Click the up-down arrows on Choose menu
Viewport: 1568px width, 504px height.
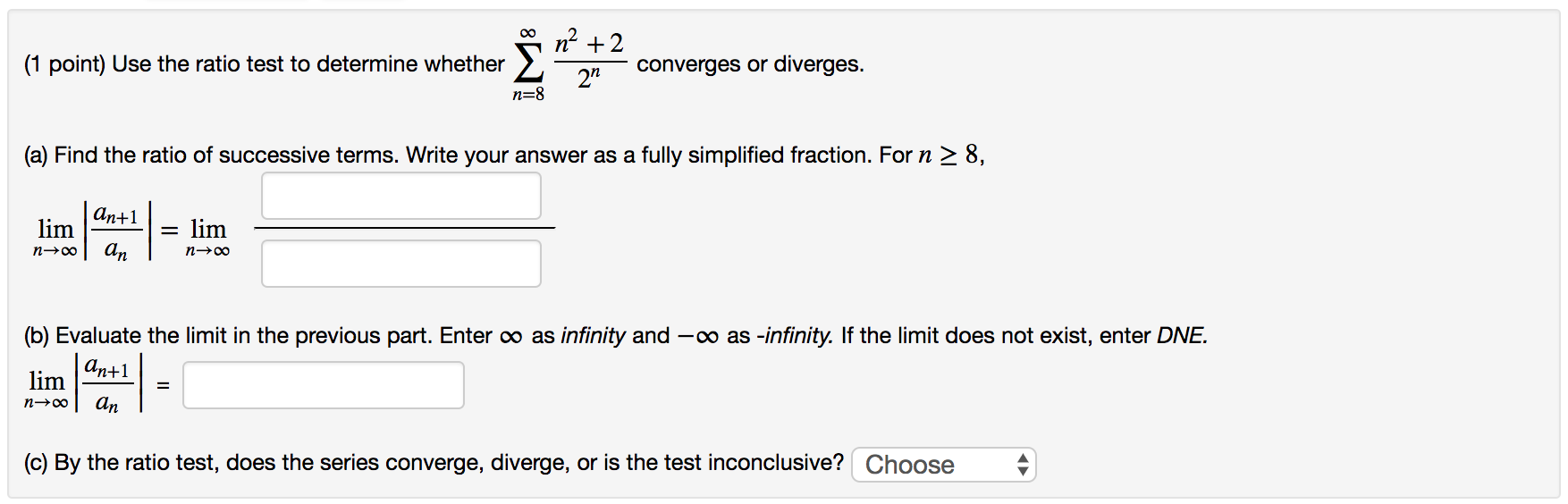pos(1023,465)
